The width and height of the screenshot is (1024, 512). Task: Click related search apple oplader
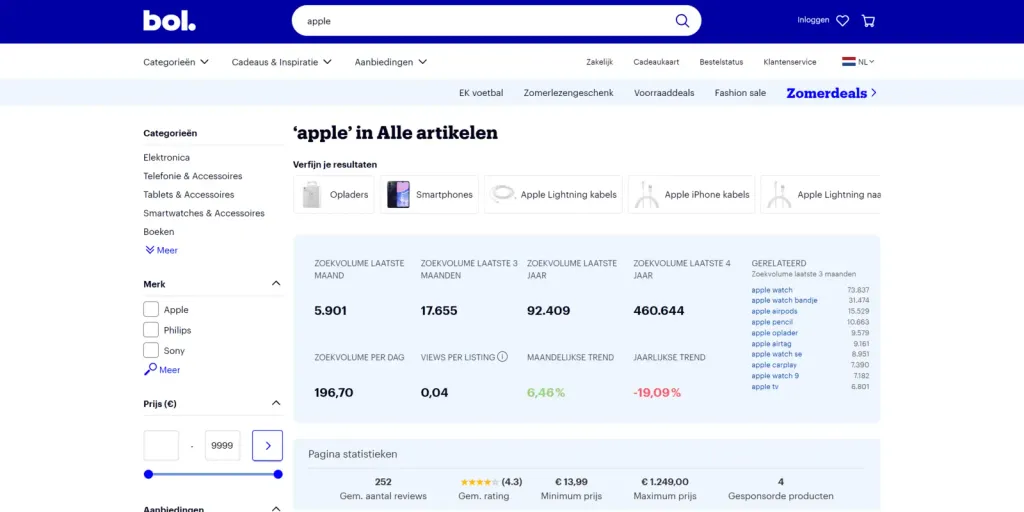775,332
